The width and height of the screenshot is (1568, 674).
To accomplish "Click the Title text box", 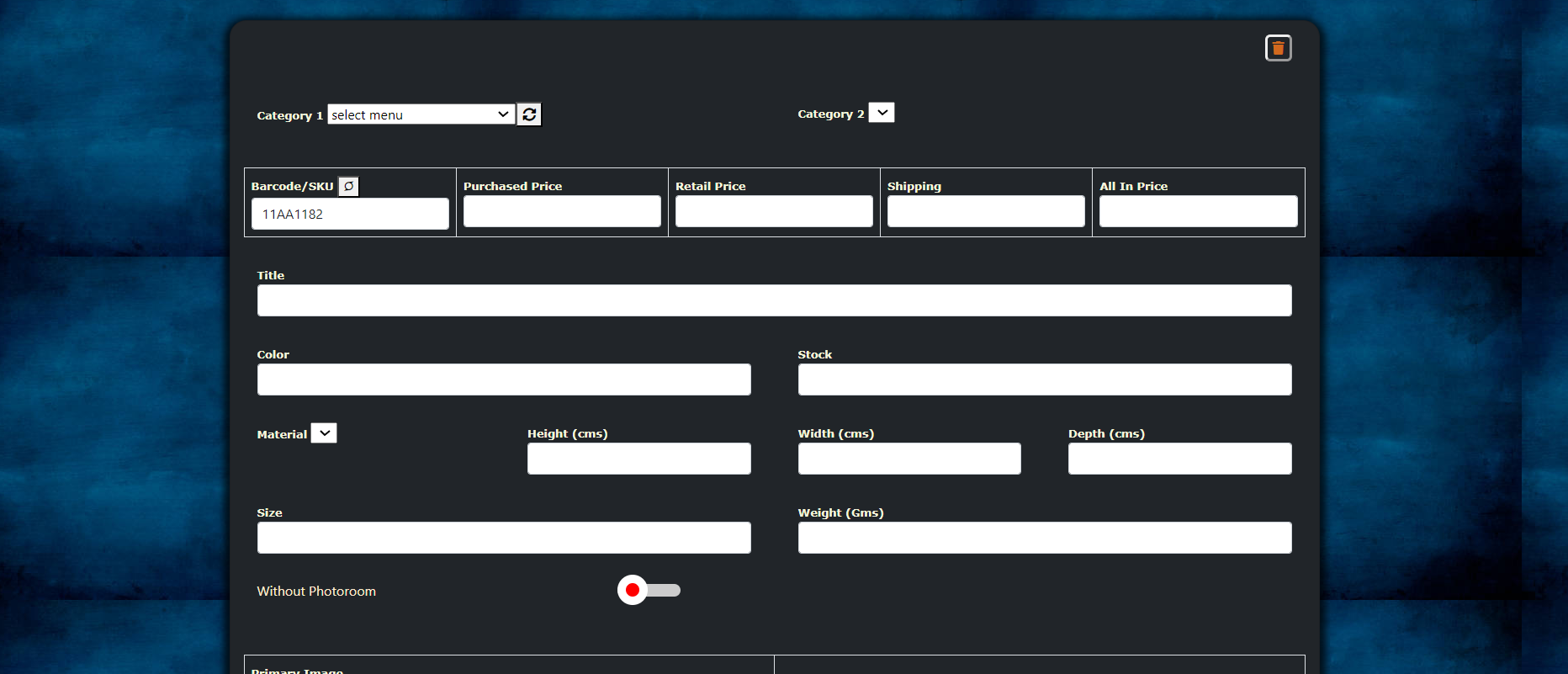I will pos(774,300).
